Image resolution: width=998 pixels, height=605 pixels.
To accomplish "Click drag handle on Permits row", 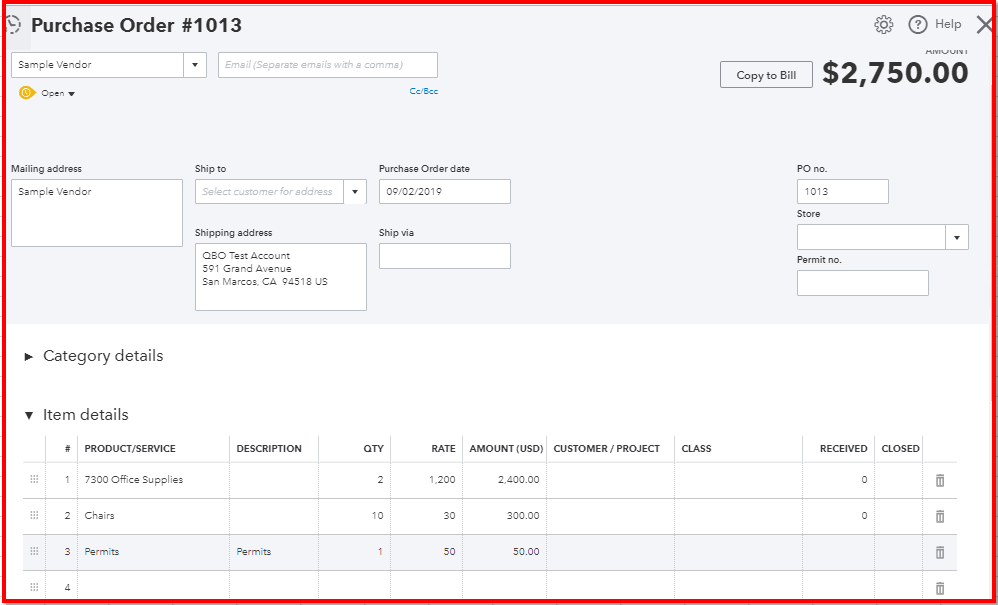I will point(34,552).
